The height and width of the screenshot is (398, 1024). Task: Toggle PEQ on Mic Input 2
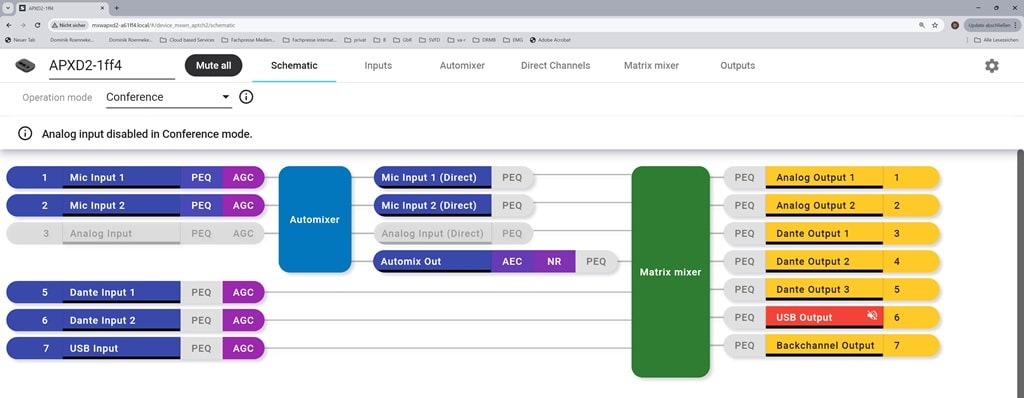[201, 205]
